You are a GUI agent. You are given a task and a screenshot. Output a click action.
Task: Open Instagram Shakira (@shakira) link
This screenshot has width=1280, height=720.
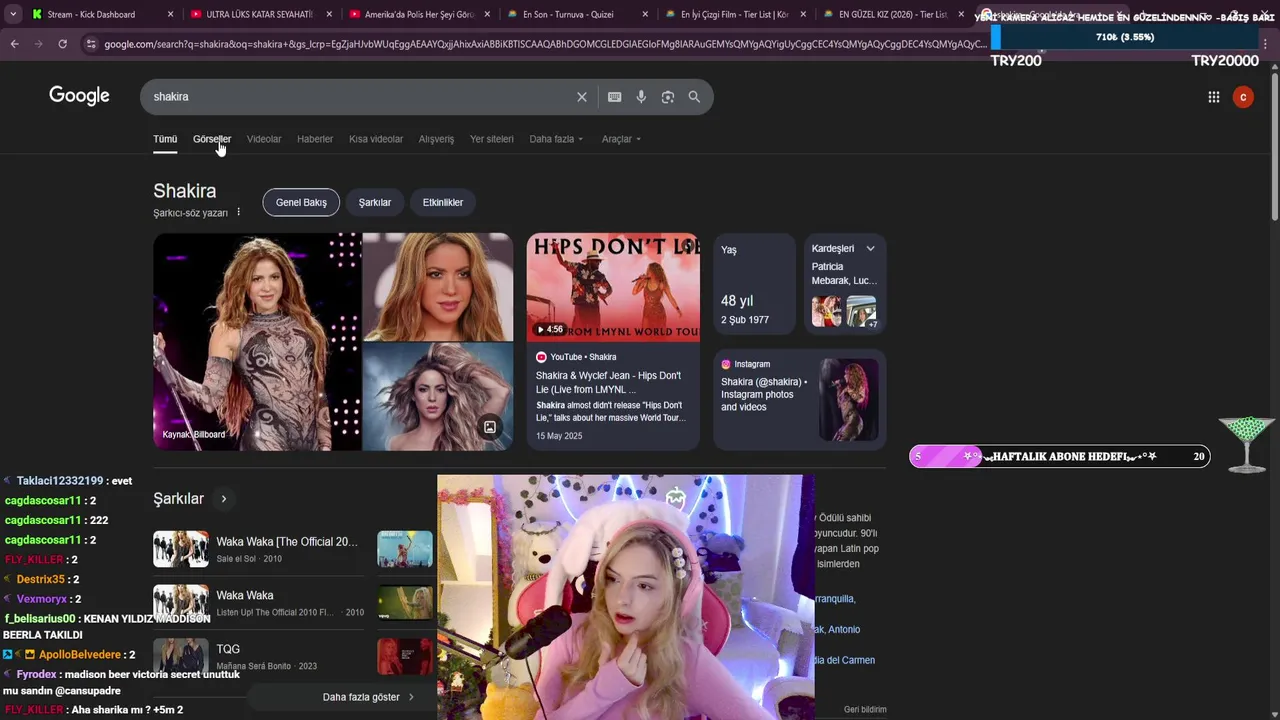click(764, 394)
